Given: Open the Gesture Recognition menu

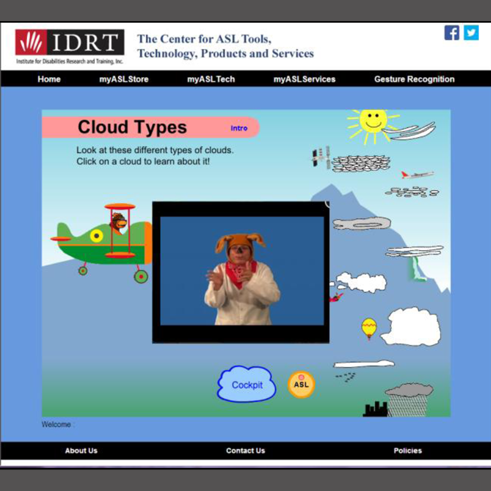Looking at the screenshot, I should point(414,79).
